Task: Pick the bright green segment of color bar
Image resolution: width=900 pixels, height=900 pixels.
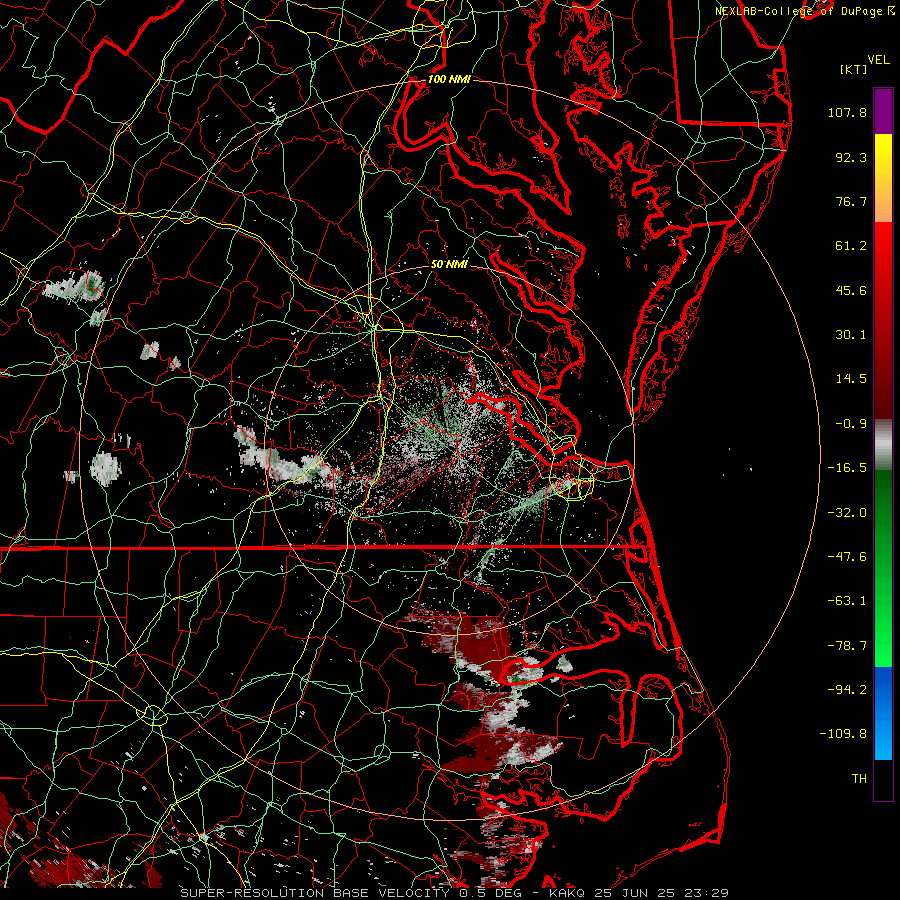Action: coord(883,637)
